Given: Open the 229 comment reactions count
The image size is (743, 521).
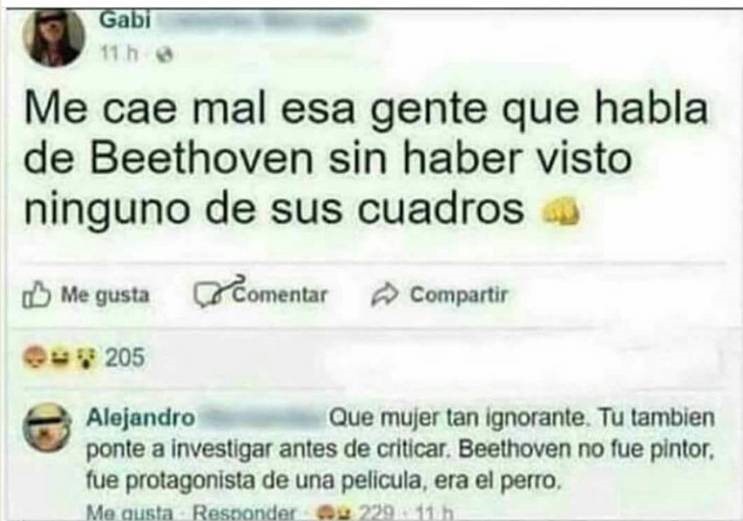Looking at the screenshot, I should (x=377, y=512).
